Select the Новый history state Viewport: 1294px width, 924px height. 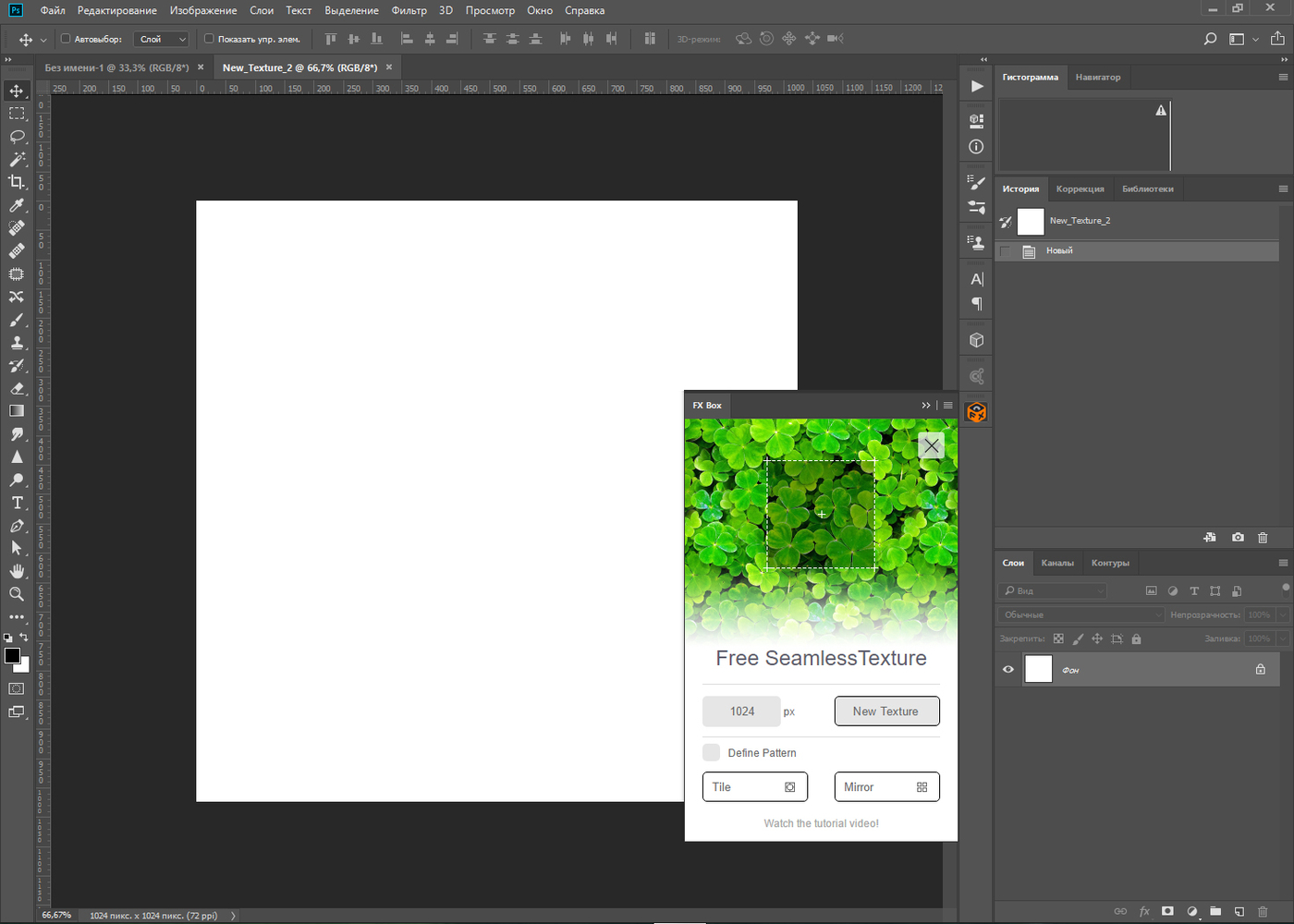[x=1137, y=251]
